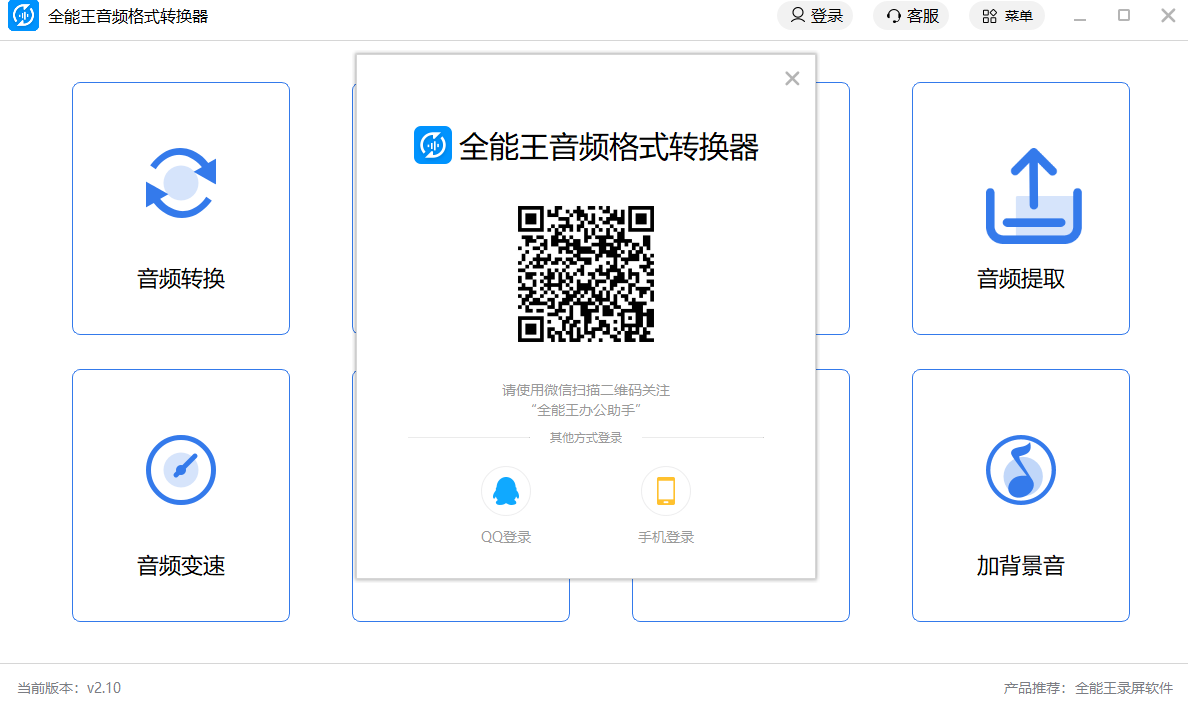Contact support via the 客服 button

tap(911, 16)
